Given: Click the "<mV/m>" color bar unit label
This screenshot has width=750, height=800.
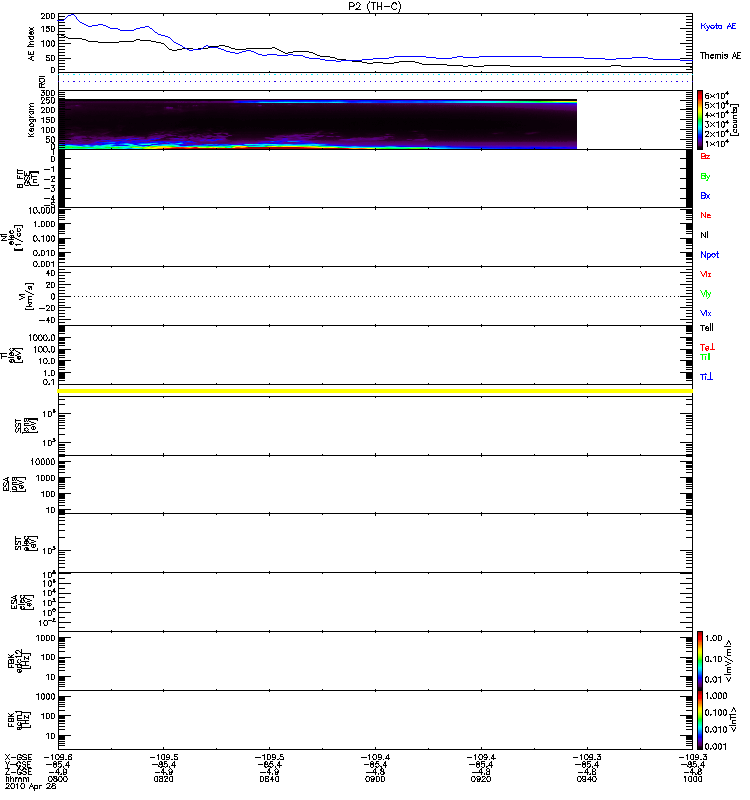Looking at the screenshot, I should [729, 661].
